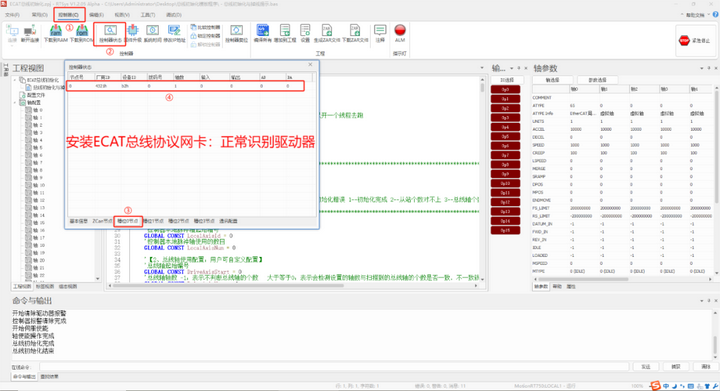Click the online command input field
Screen dimensions: 720x391
[x=333, y=366]
